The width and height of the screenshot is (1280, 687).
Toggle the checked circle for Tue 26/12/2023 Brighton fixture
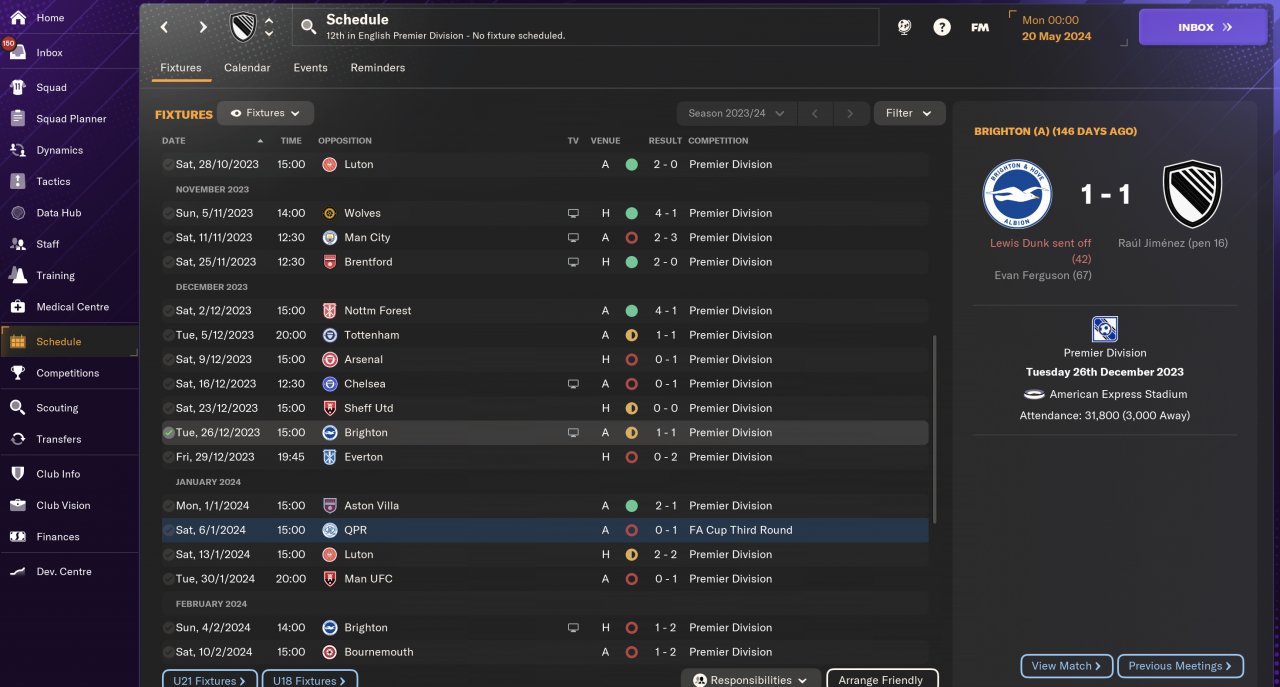click(x=168, y=432)
